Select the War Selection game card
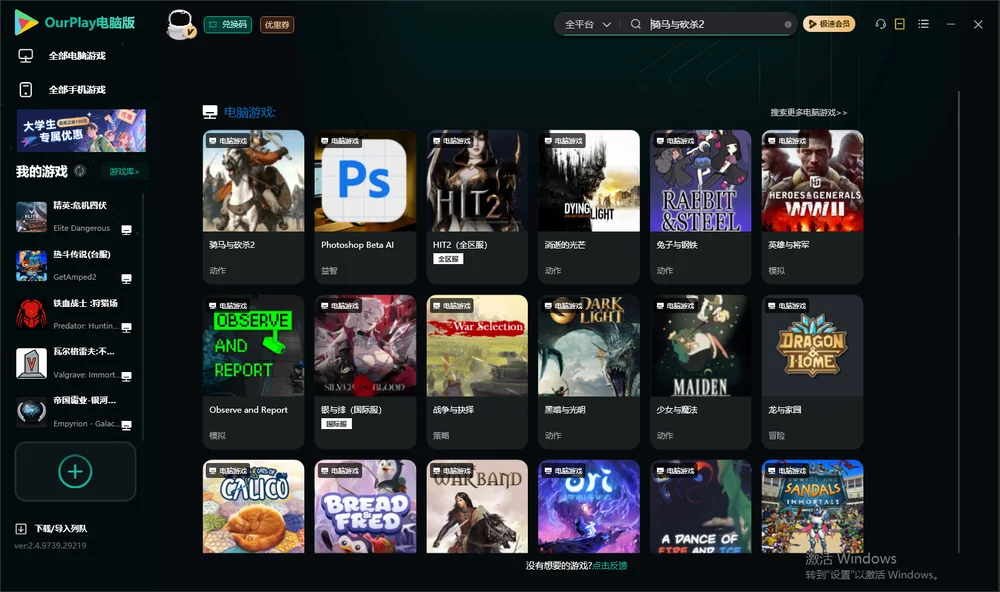 (x=477, y=372)
